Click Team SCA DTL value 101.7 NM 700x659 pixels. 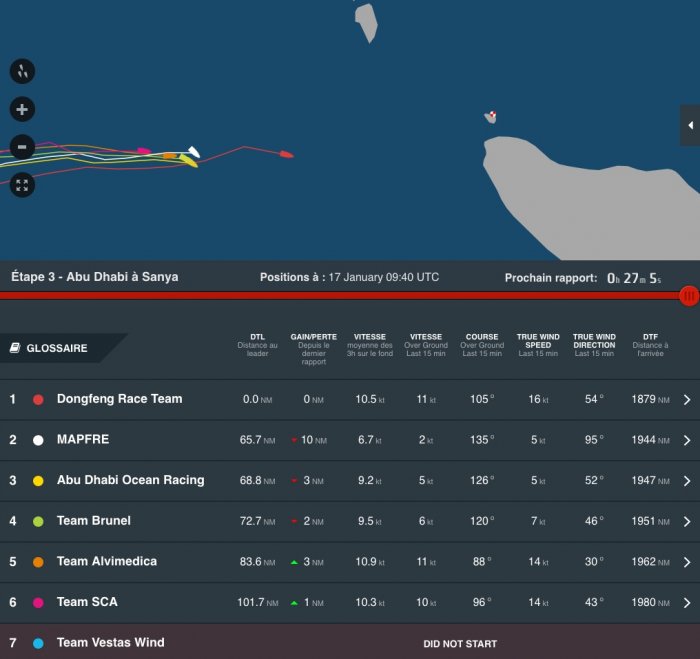[x=258, y=602]
